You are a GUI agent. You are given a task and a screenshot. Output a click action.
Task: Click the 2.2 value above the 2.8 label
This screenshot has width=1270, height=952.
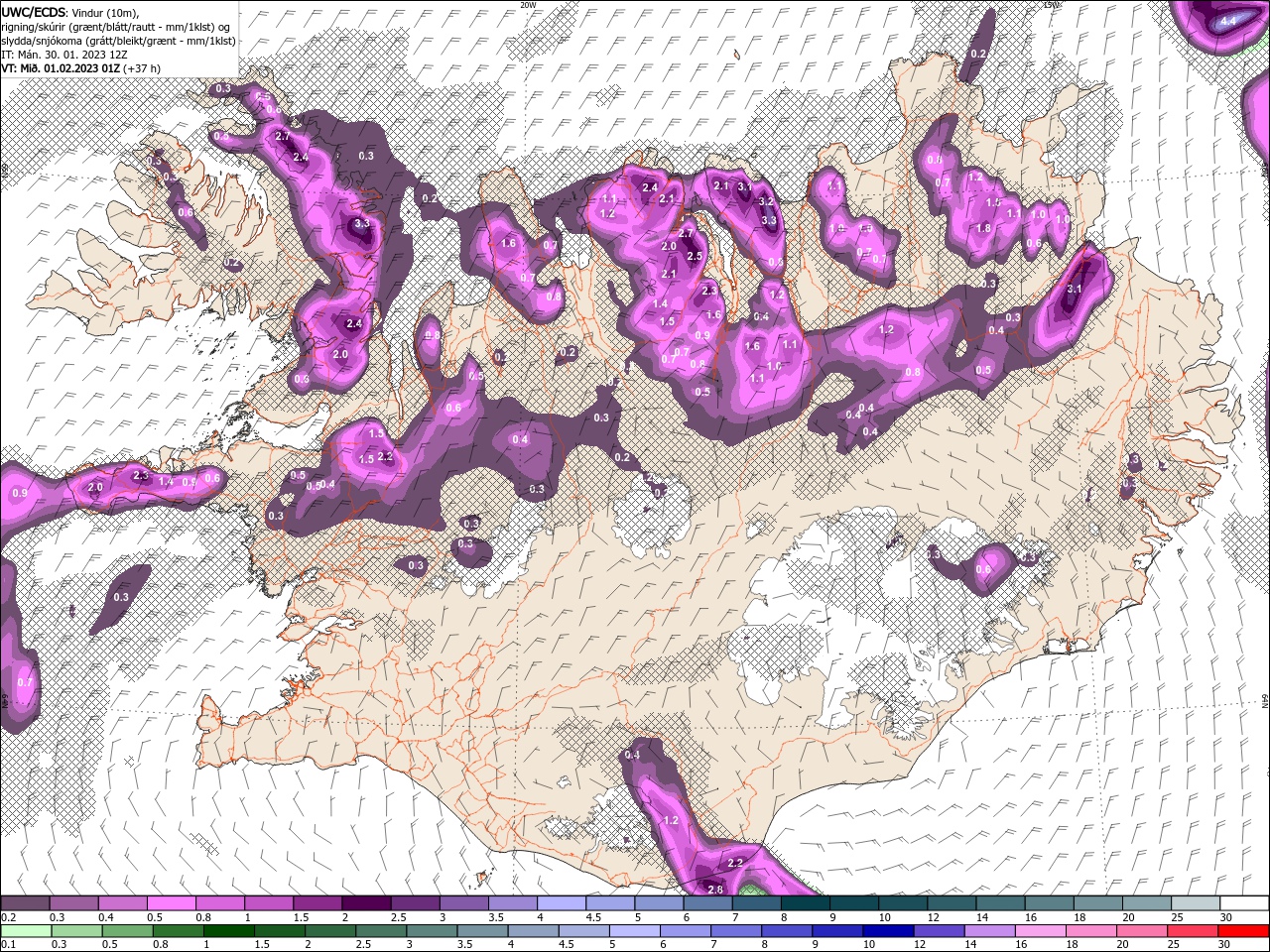pos(735,864)
